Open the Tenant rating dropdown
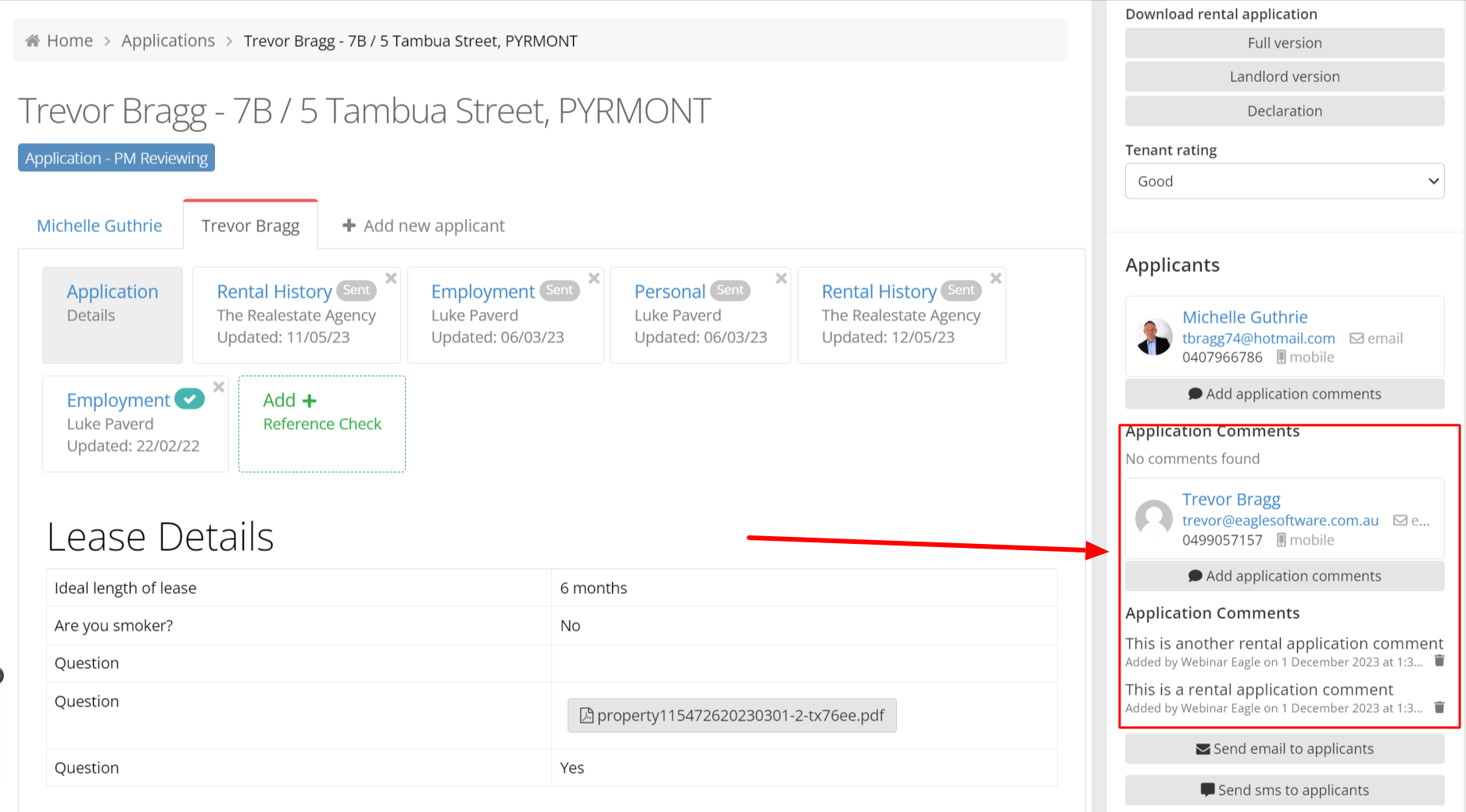Screen dimensions: 1466x812 [x=1284, y=181]
